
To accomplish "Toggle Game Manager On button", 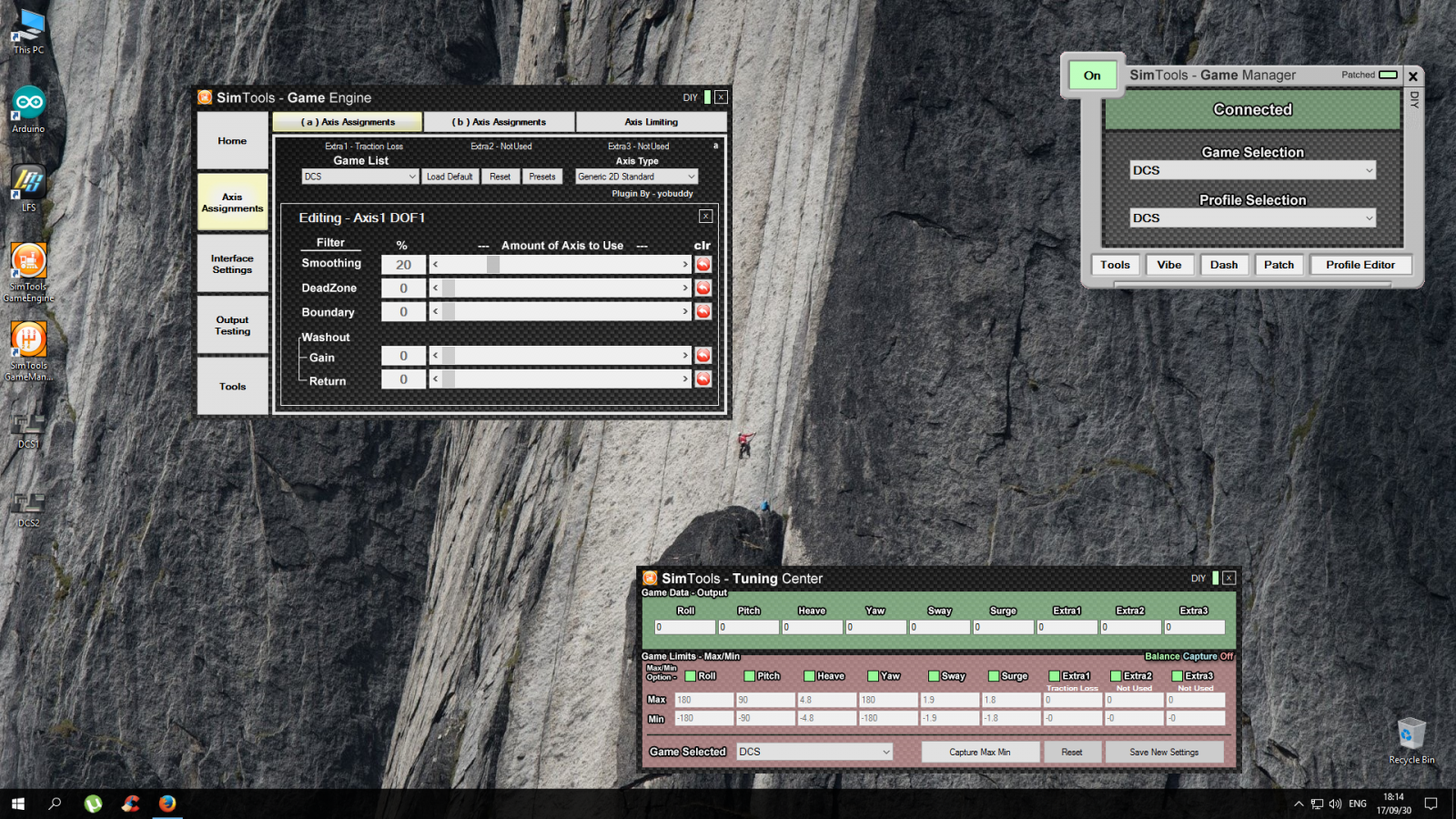I will tap(1092, 76).
